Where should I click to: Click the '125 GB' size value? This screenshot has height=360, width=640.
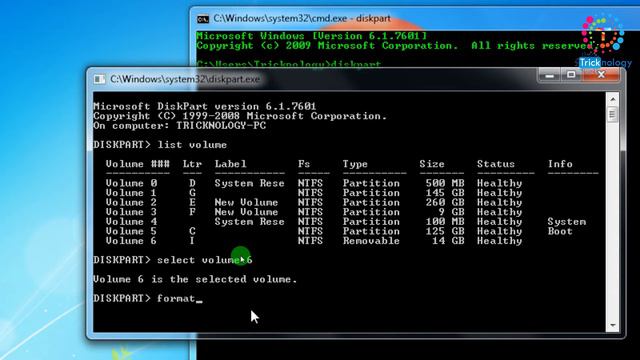444,231
